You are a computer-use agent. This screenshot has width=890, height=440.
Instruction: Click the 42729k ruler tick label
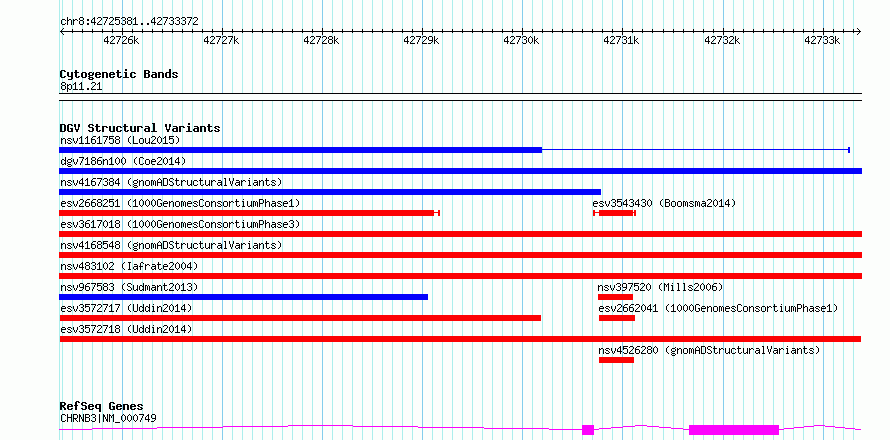tap(422, 41)
